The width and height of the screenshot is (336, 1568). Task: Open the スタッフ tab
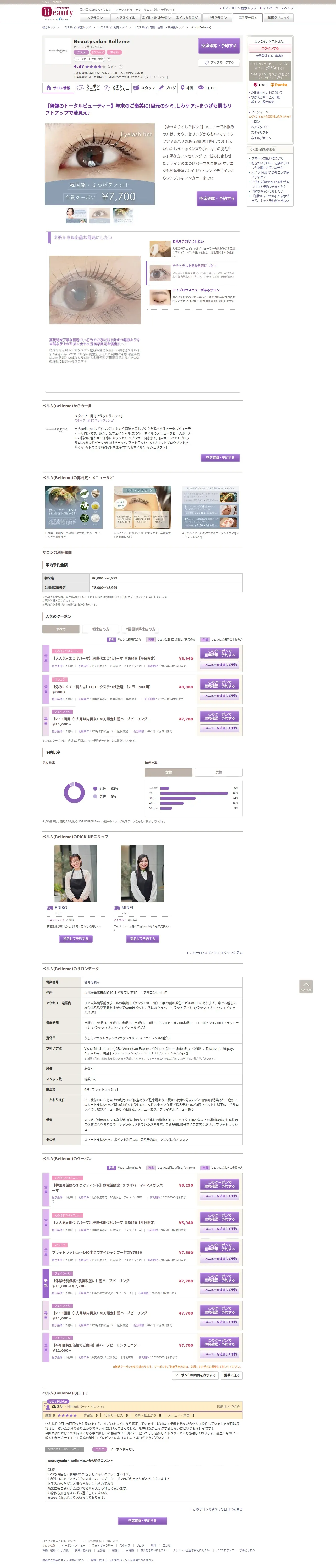pos(144,88)
